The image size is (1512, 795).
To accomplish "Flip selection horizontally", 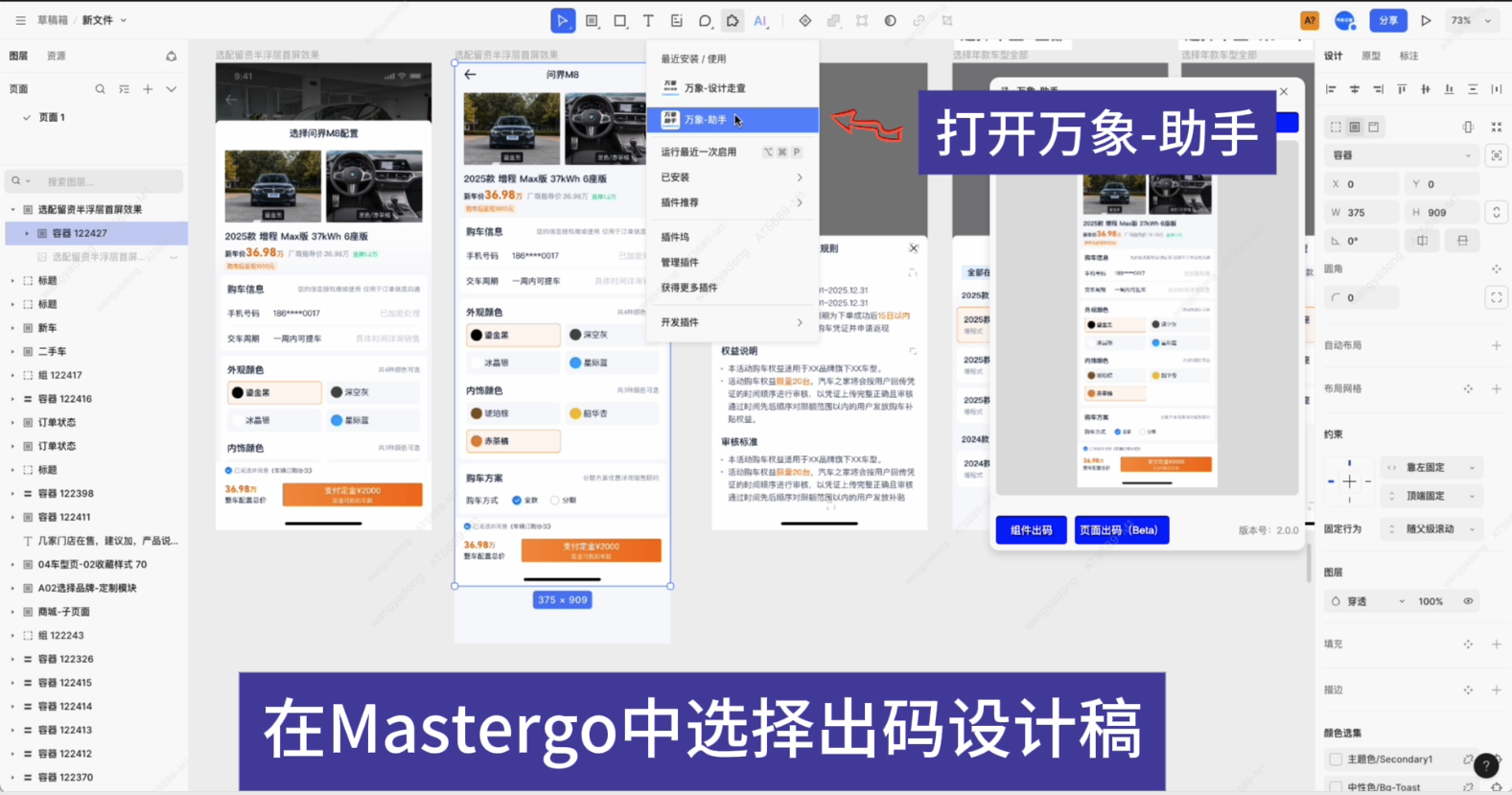I will click(x=1423, y=241).
